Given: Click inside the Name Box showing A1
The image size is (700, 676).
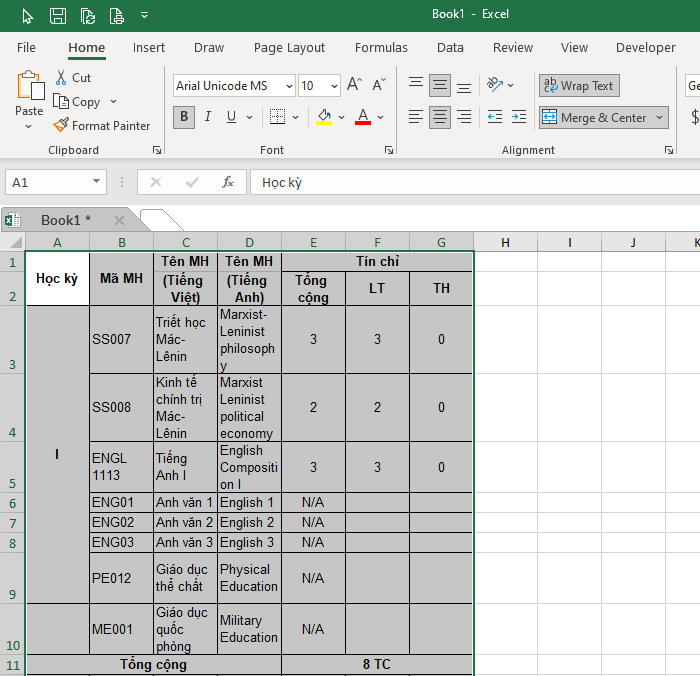Looking at the screenshot, I should click(47, 182).
